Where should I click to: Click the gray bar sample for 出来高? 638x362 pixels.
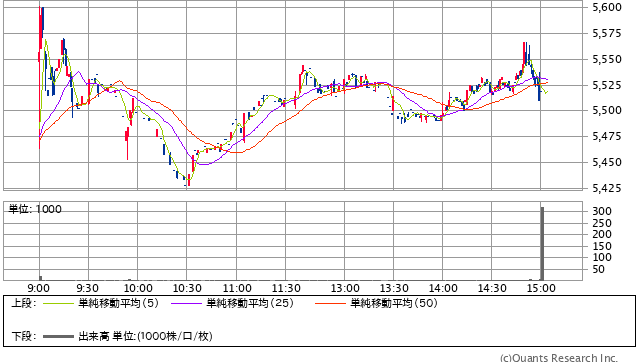tap(58, 337)
